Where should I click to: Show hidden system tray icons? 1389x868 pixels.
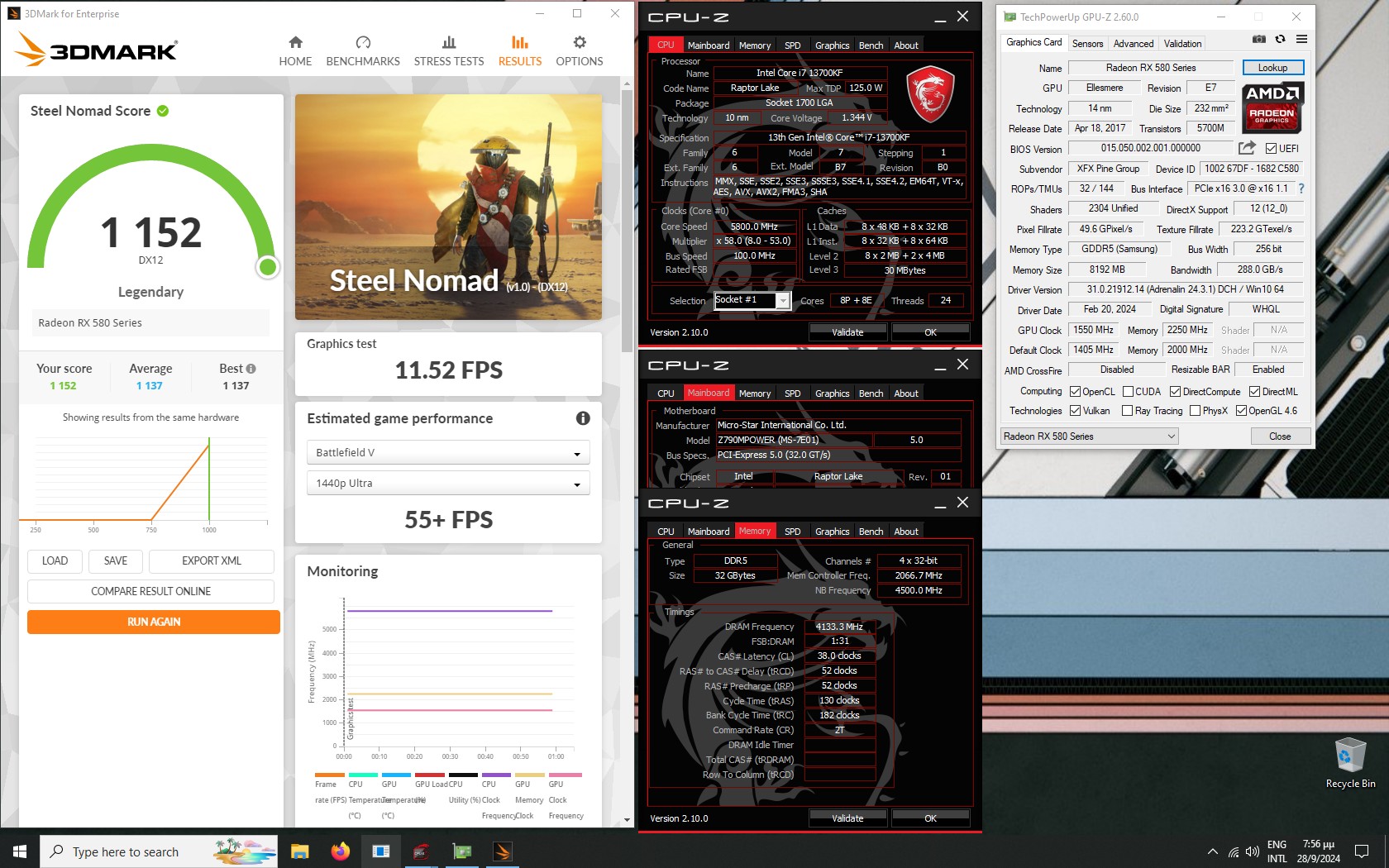tap(1212, 851)
